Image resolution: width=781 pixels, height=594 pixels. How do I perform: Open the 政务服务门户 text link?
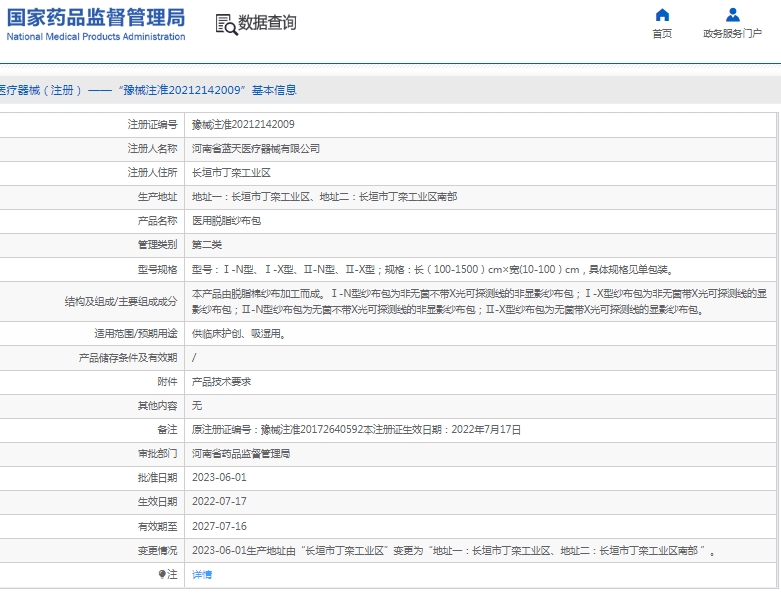coord(732,34)
